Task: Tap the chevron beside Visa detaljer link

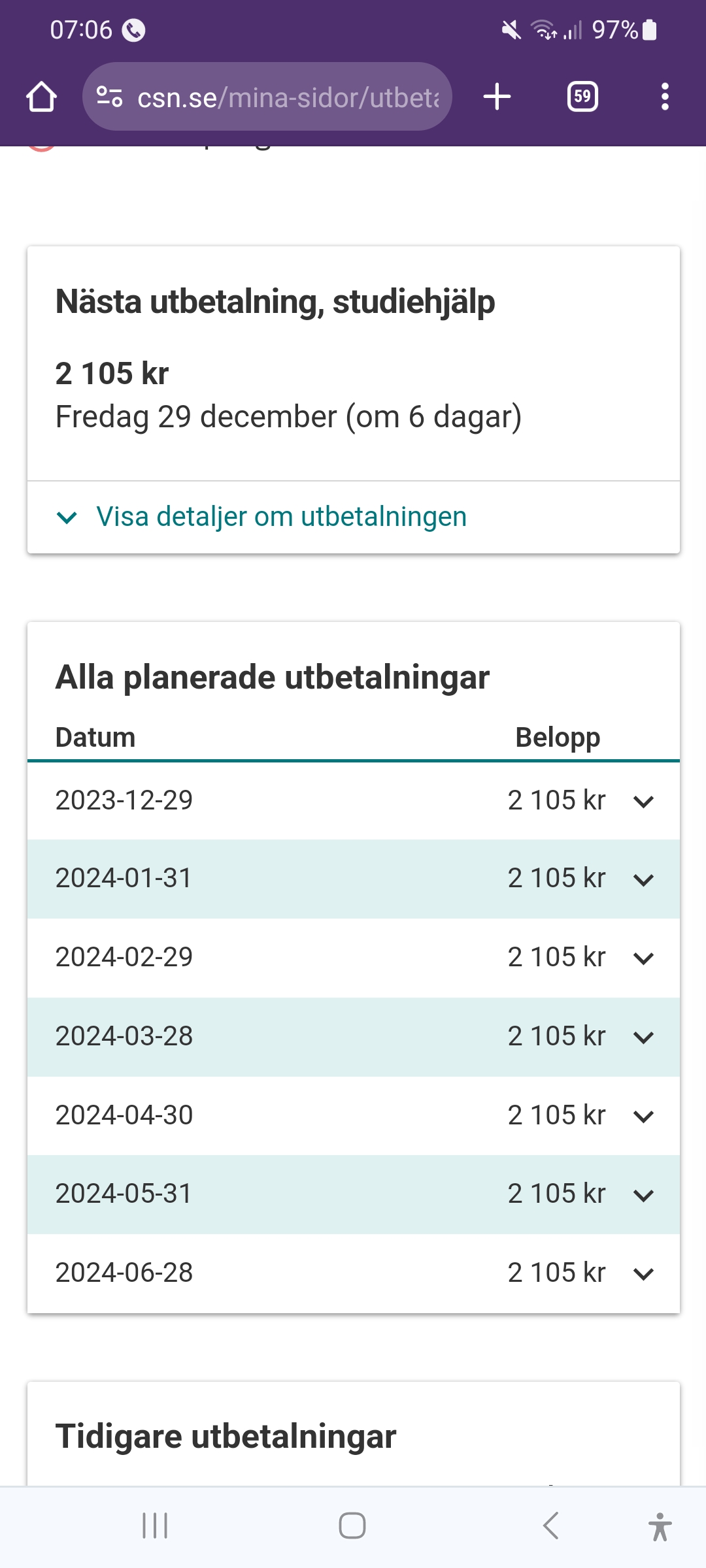Action: click(x=67, y=518)
